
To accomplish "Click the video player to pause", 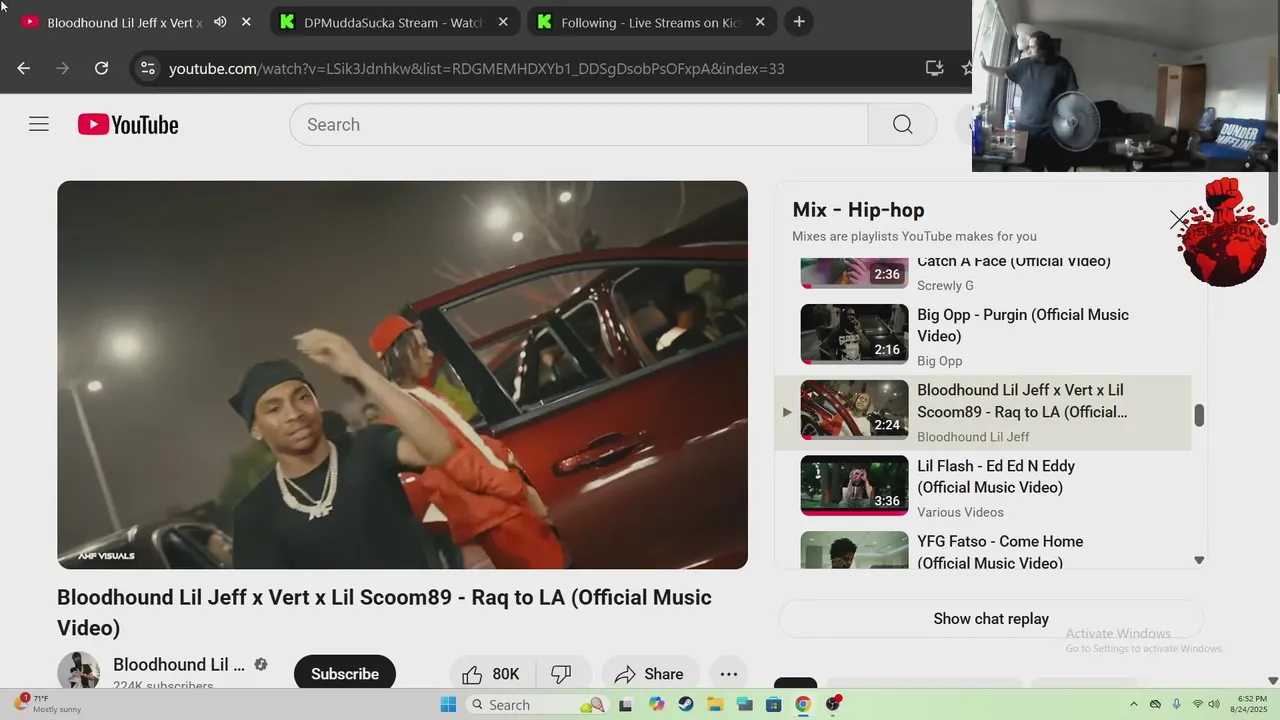I will pyautogui.click(x=402, y=375).
